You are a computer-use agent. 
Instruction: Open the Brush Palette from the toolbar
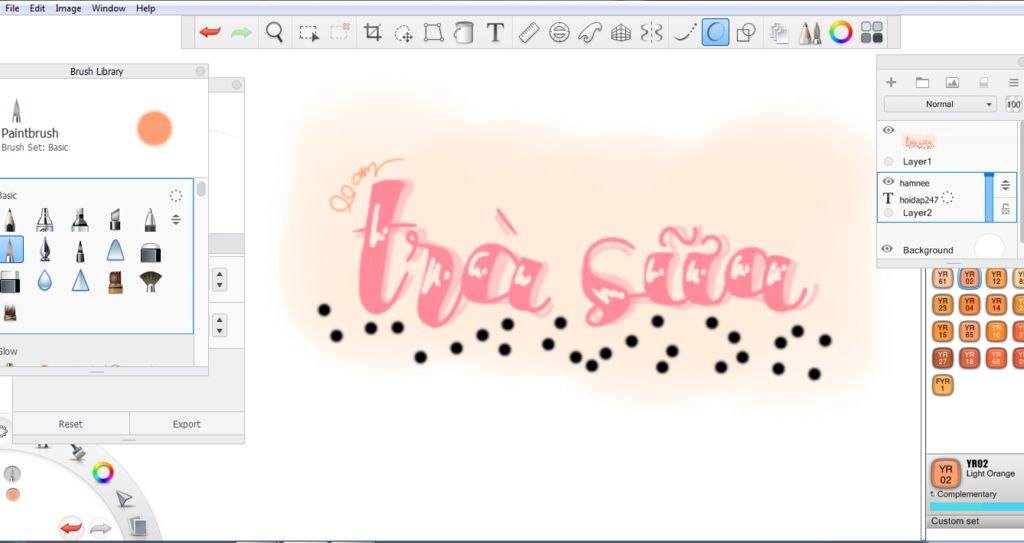click(810, 33)
